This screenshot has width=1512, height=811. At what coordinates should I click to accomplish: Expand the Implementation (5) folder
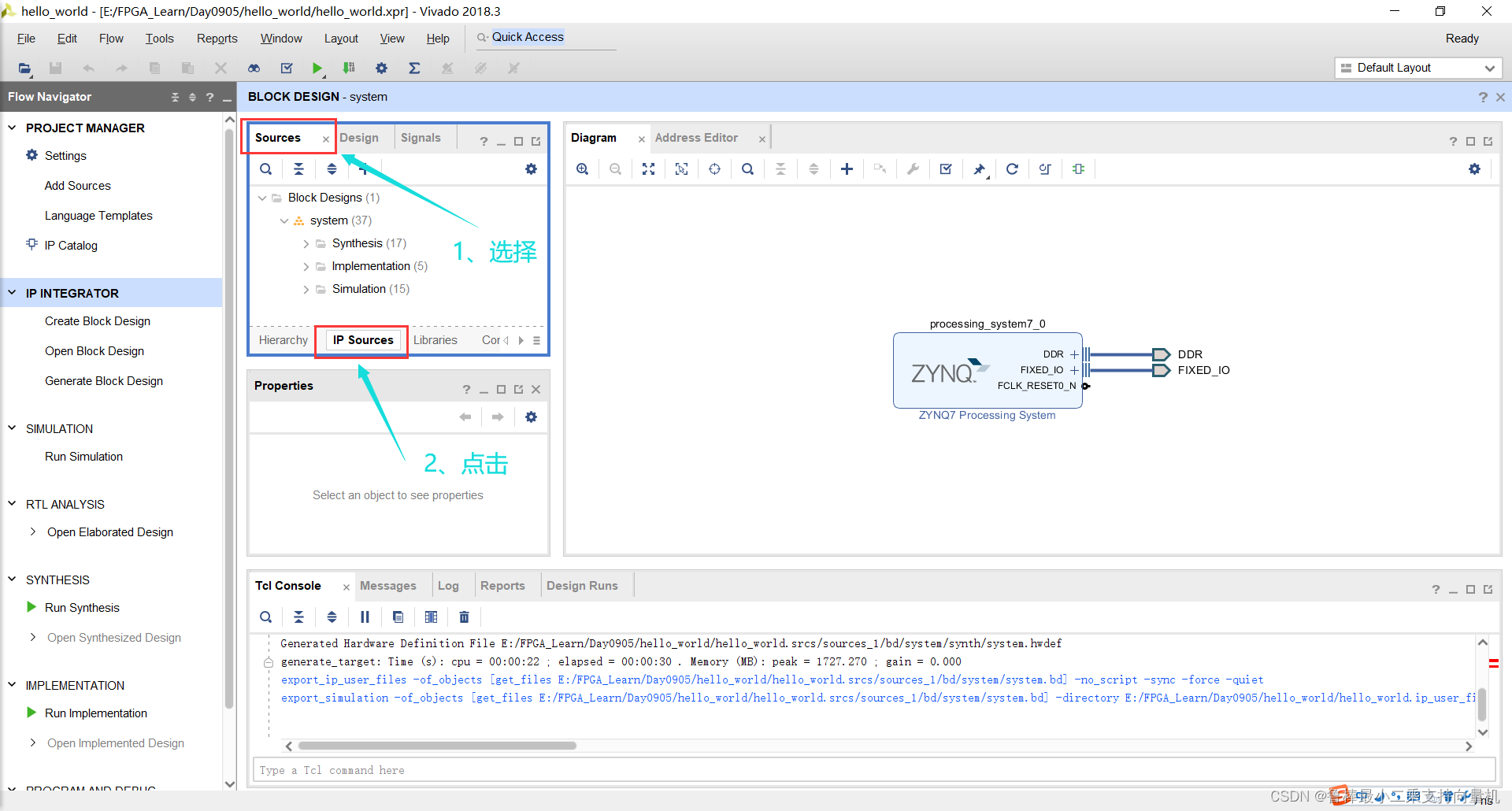click(x=306, y=267)
